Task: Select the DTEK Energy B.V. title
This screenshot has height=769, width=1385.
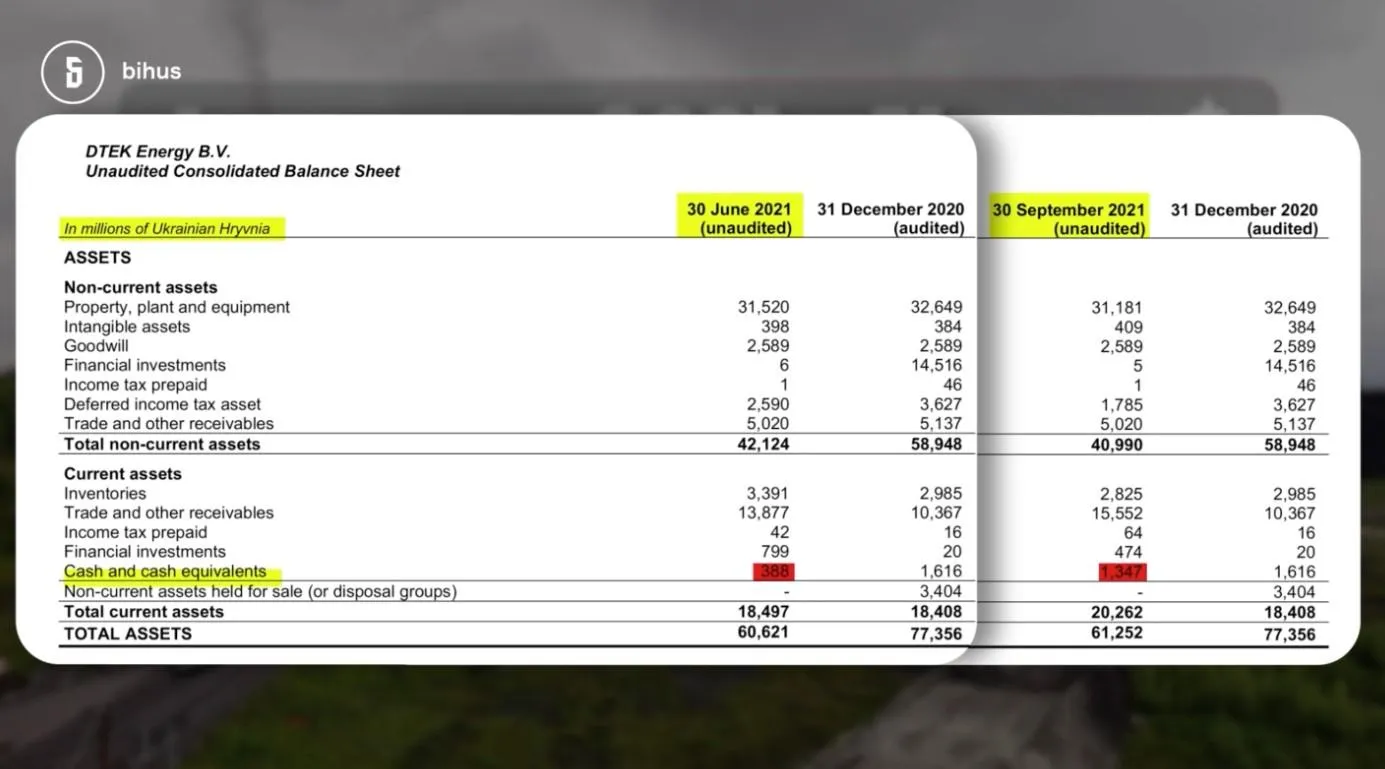Action: point(157,152)
